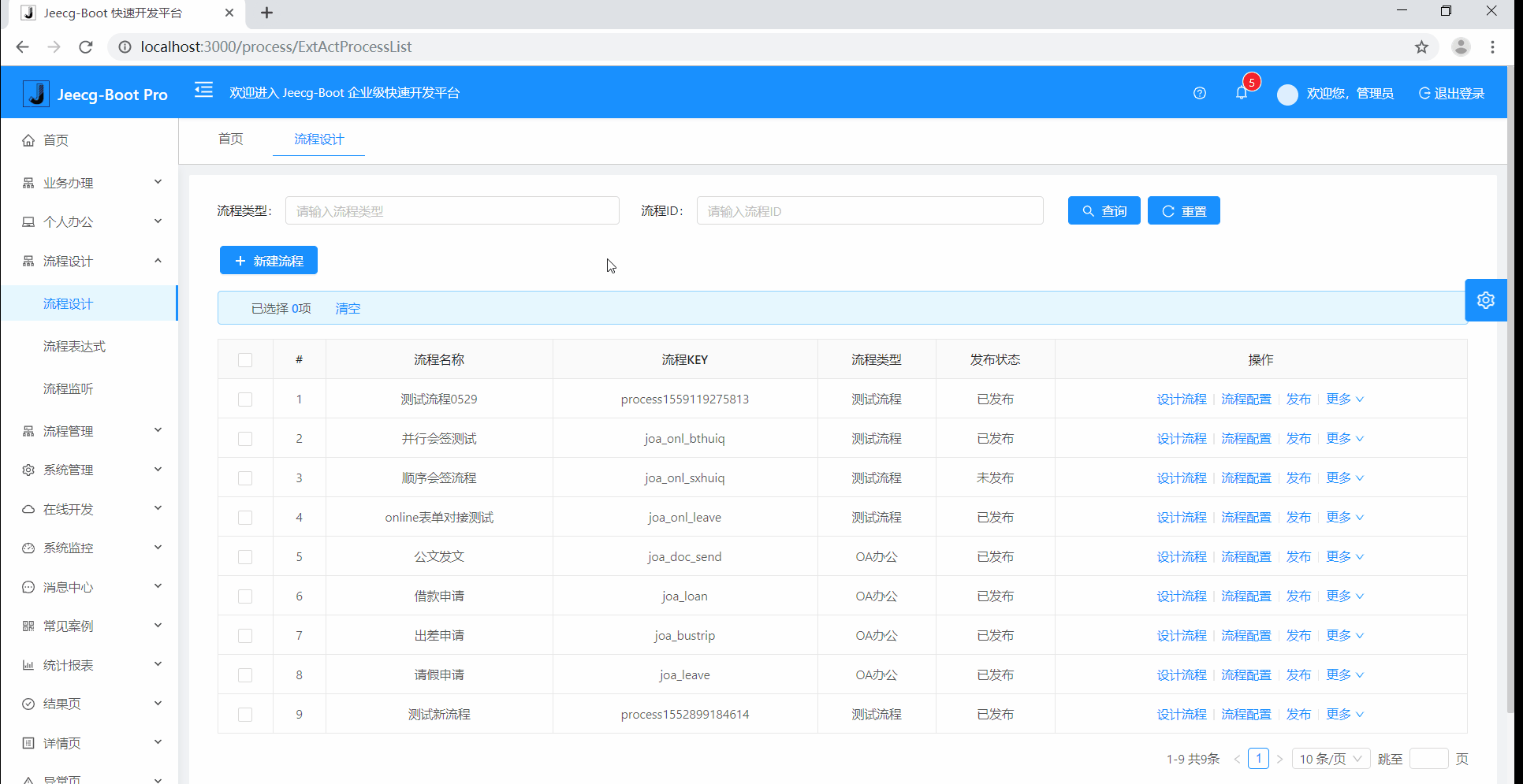
Task: Expand the 系统管理 sidebar menu
Action: [68, 469]
